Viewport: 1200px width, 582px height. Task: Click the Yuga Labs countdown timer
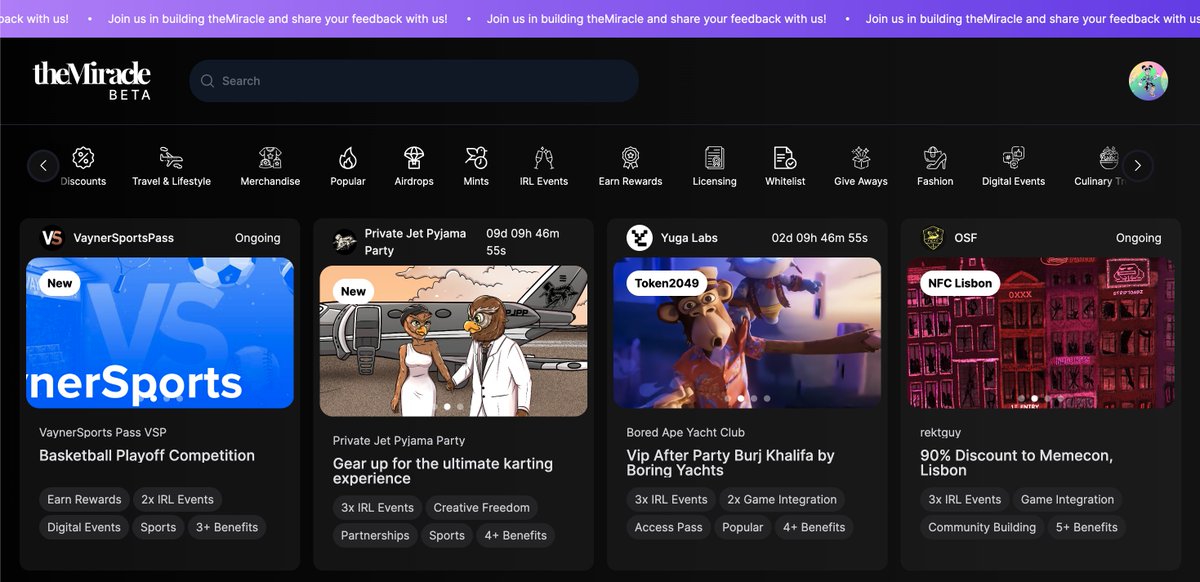[x=820, y=238]
